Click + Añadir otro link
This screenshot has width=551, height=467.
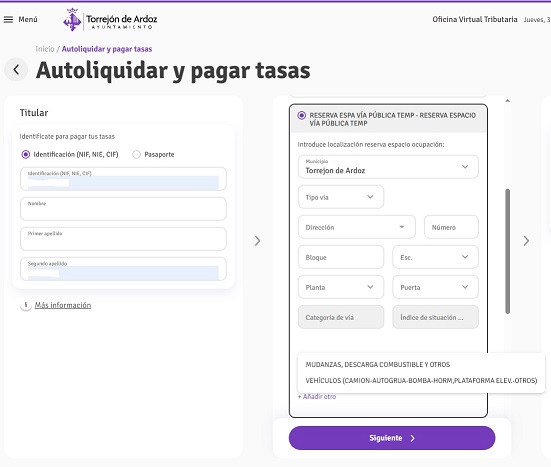point(317,396)
